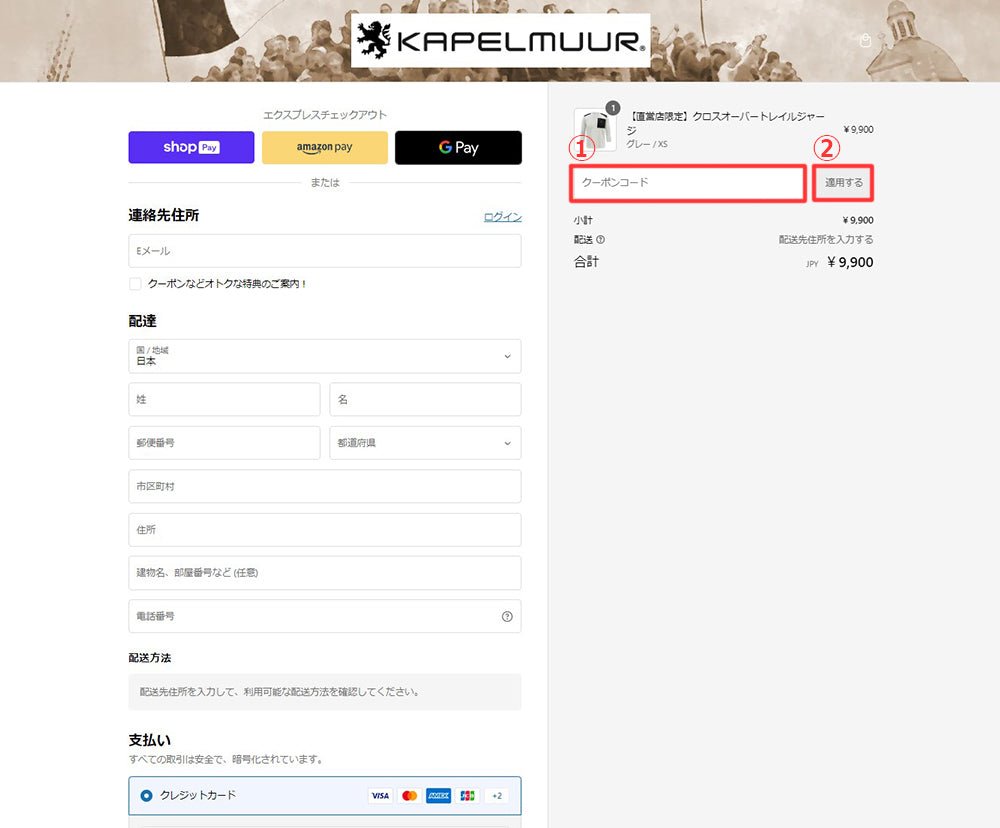
Task: Open the 国/地域 country dropdown
Action: pos(325,356)
